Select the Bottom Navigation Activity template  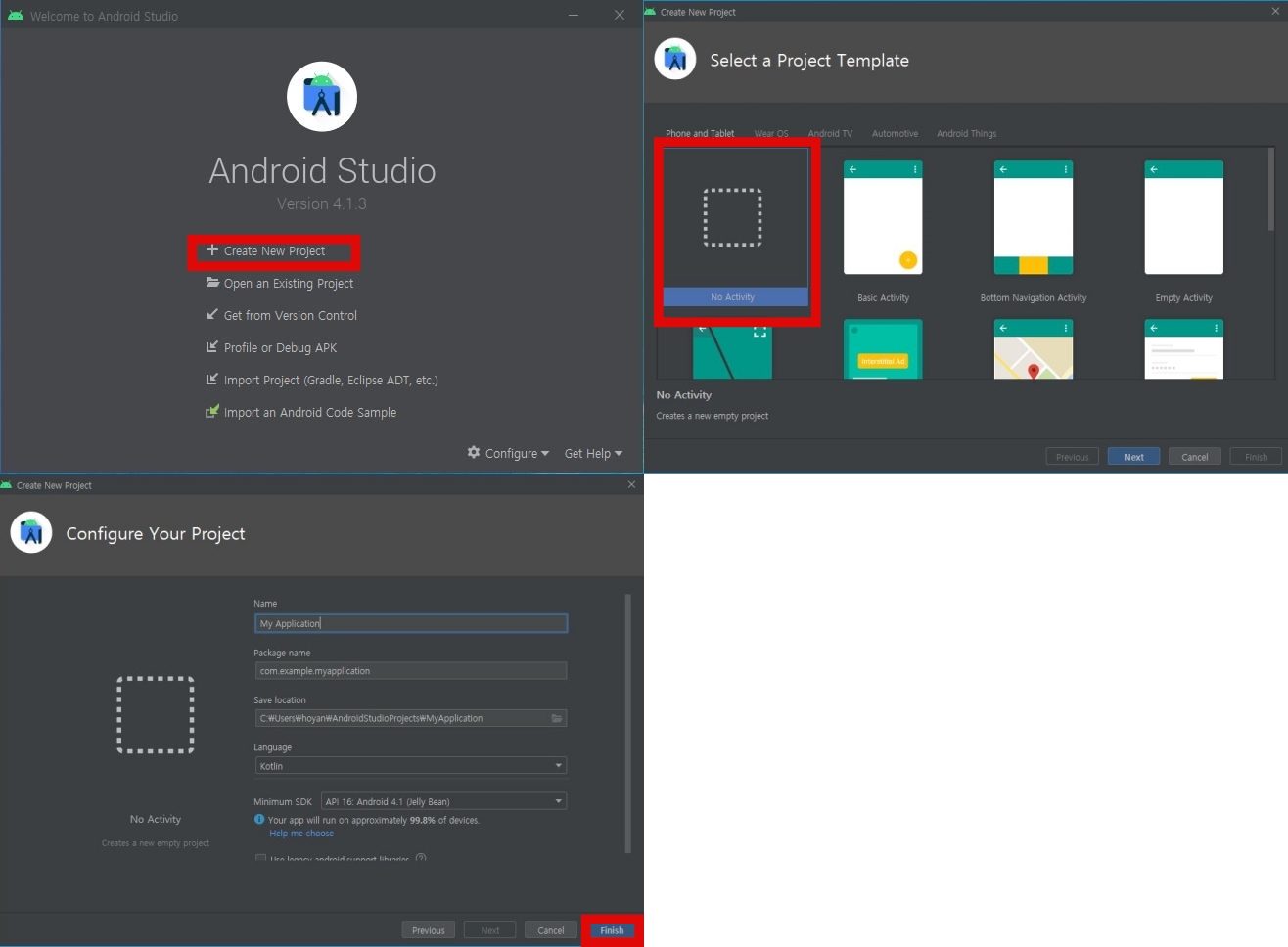click(x=1034, y=233)
